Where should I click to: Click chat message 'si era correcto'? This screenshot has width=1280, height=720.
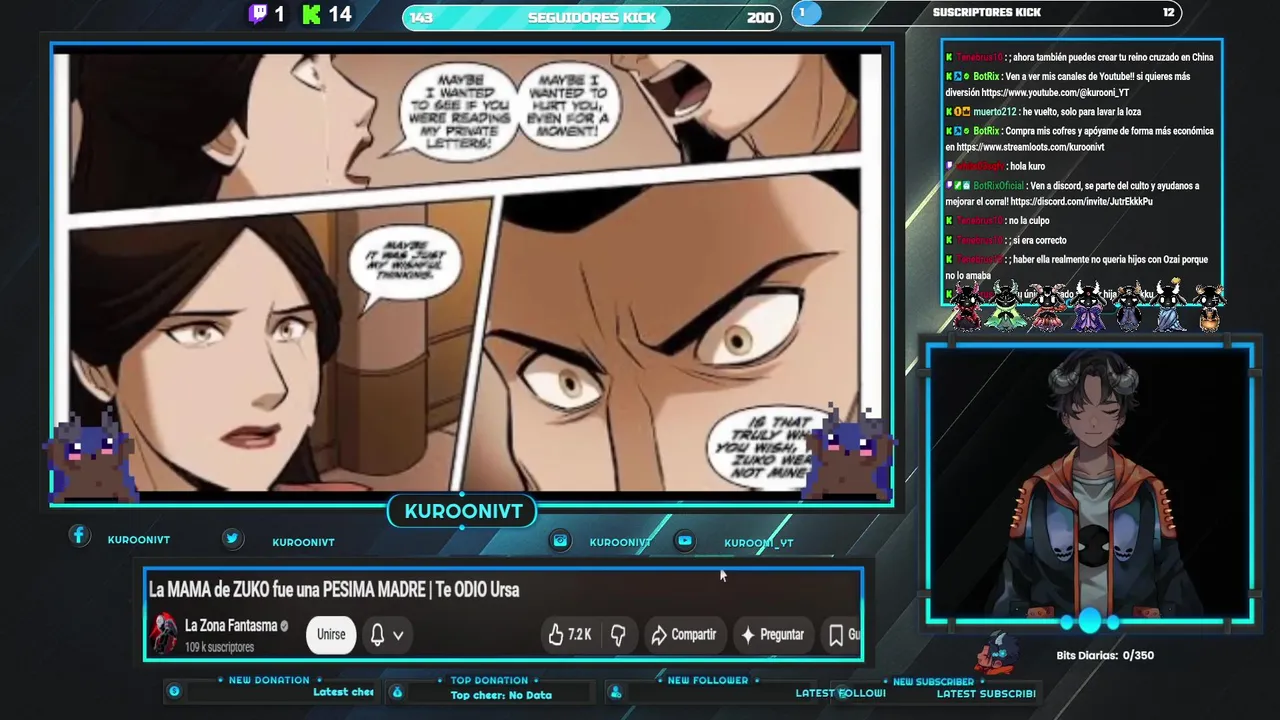[1038, 240]
